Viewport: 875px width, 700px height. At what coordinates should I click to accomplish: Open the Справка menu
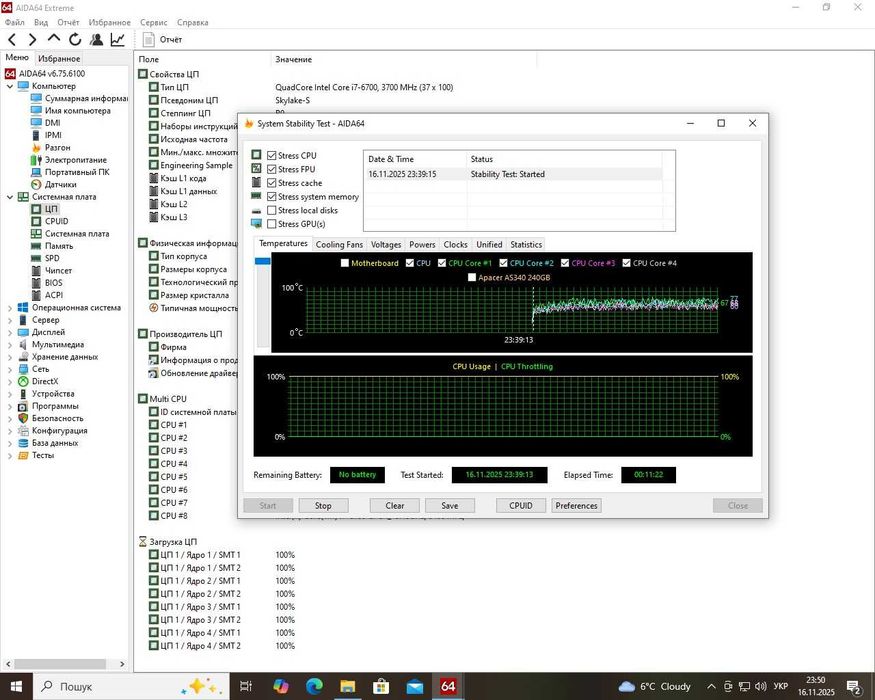(193, 22)
